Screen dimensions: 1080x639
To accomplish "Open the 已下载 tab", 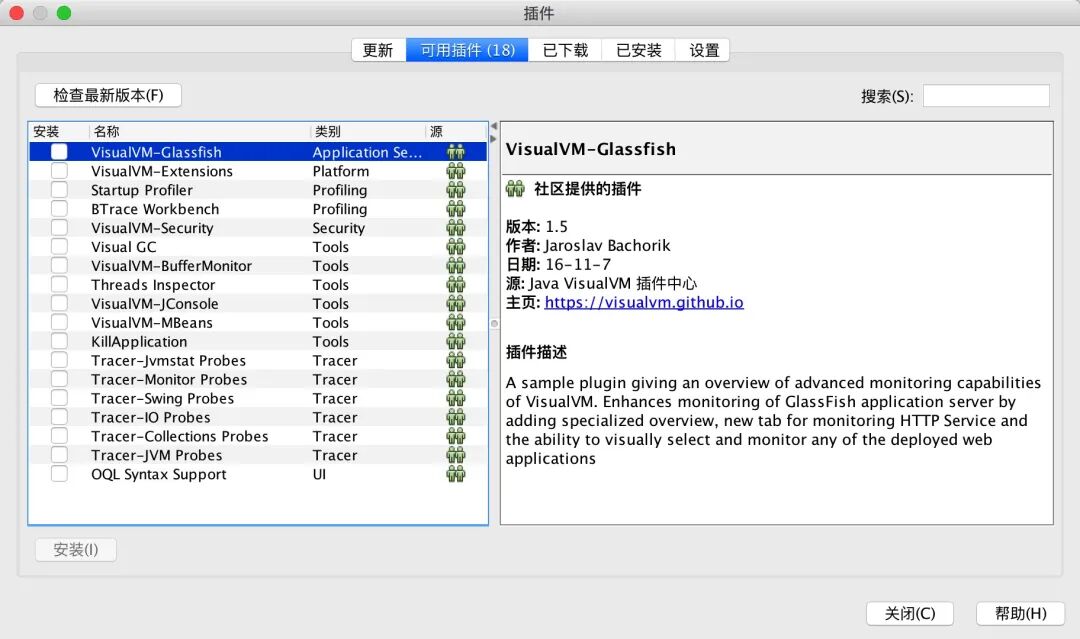I will coord(565,50).
